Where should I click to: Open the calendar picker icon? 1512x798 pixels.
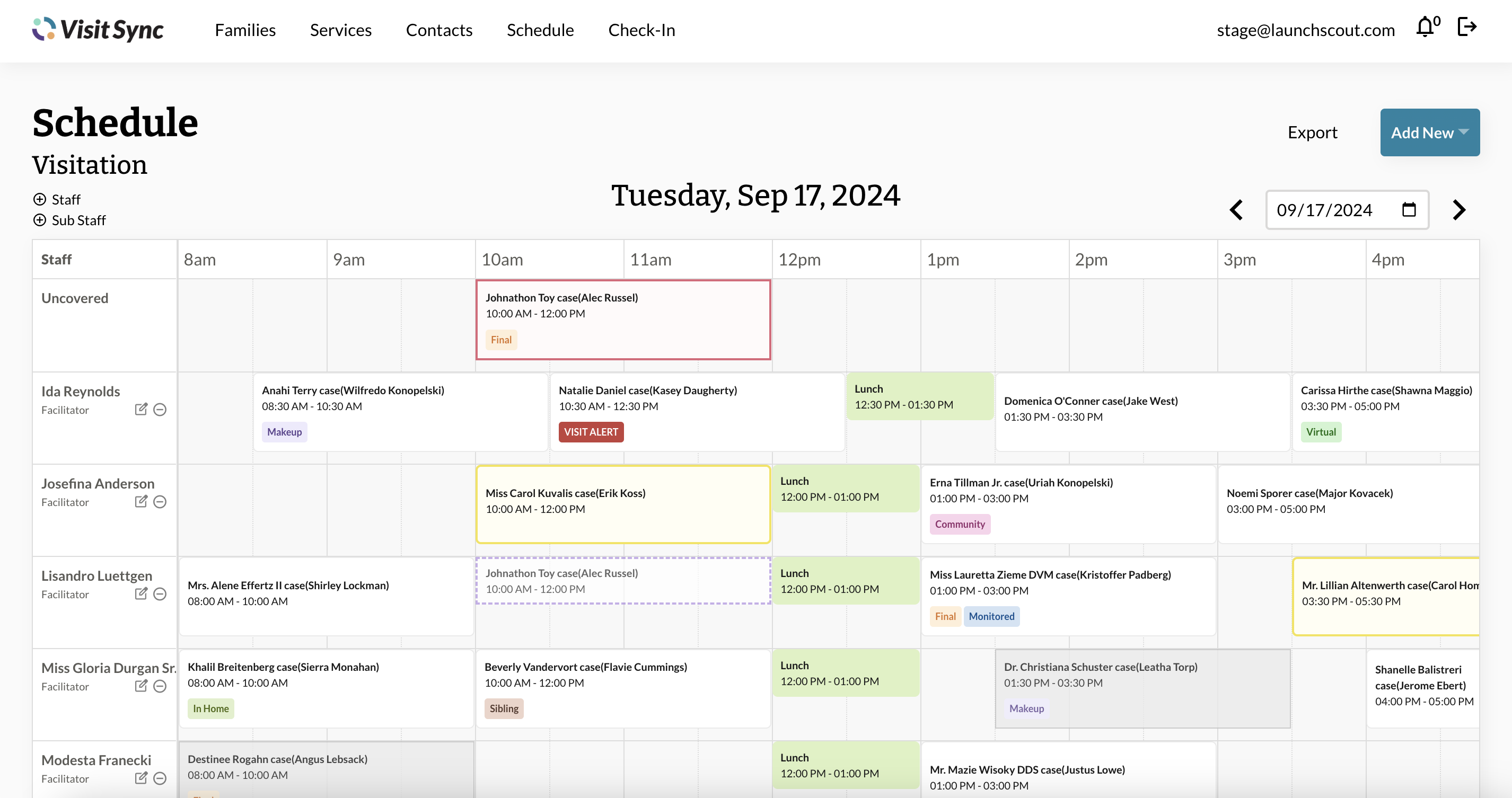[x=1409, y=209]
